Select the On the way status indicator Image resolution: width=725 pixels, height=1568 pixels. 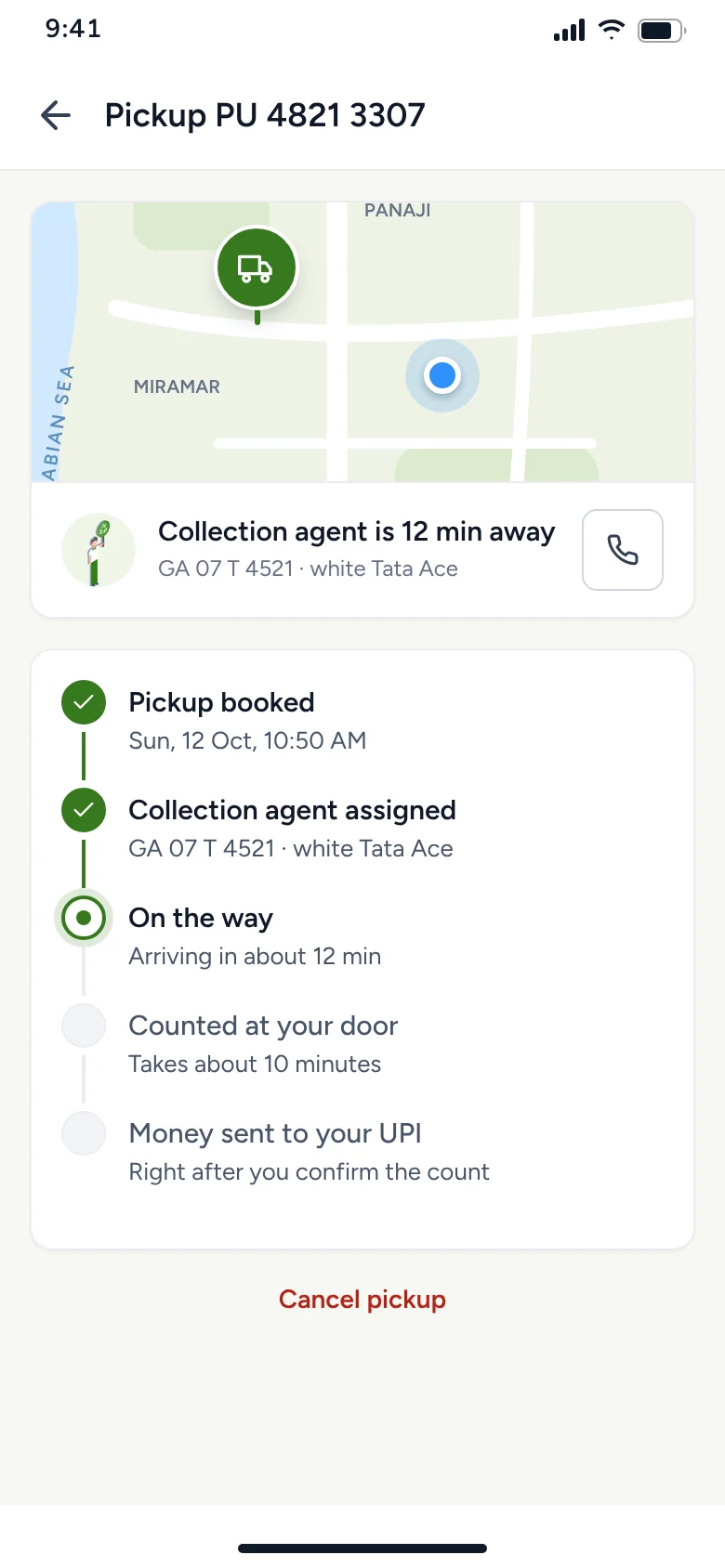84,918
